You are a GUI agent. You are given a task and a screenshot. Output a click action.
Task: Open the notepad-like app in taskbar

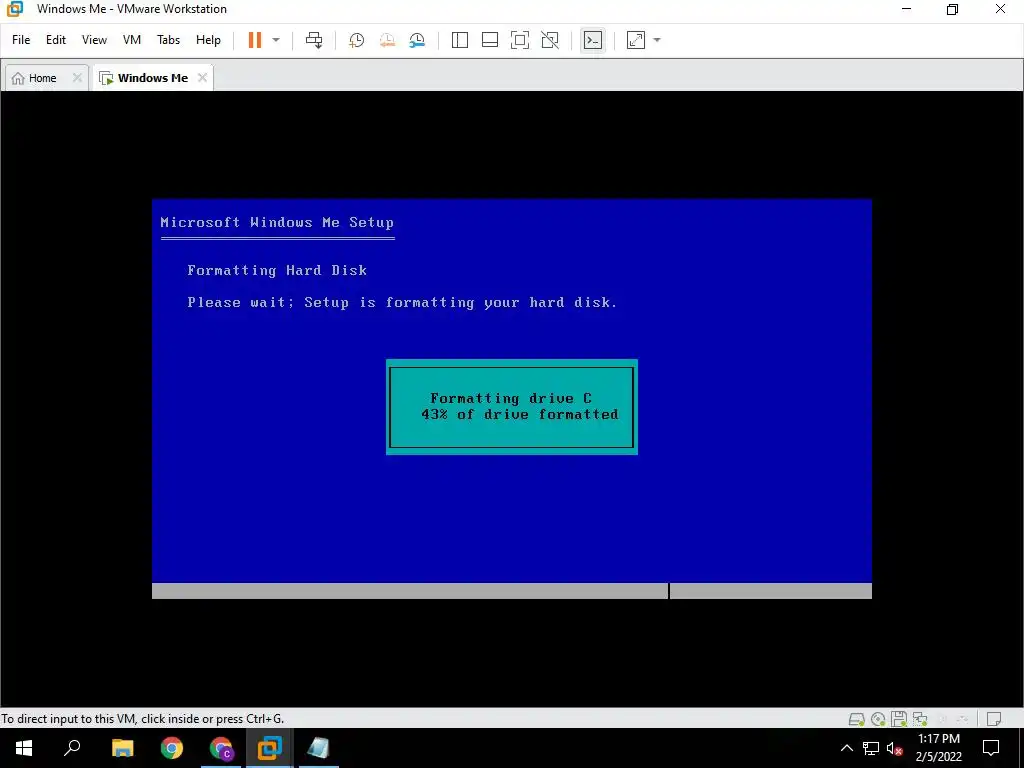tap(318, 748)
